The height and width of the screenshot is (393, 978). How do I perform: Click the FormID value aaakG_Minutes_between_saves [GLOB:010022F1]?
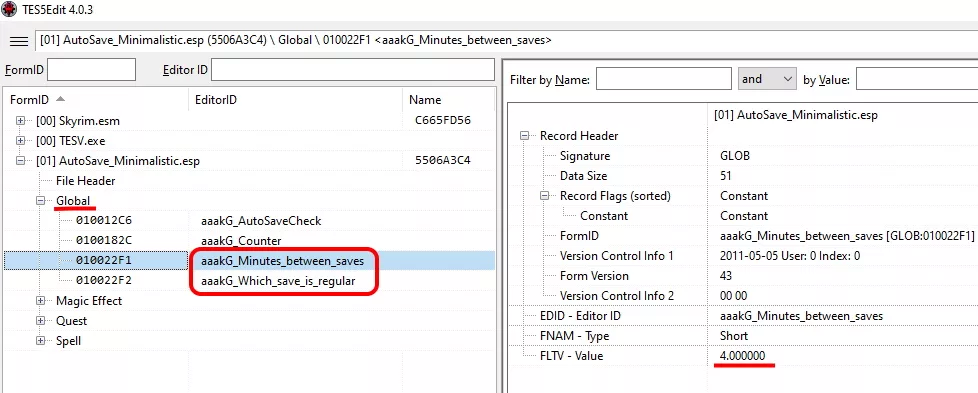pyautogui.click(x=847, y=236)
